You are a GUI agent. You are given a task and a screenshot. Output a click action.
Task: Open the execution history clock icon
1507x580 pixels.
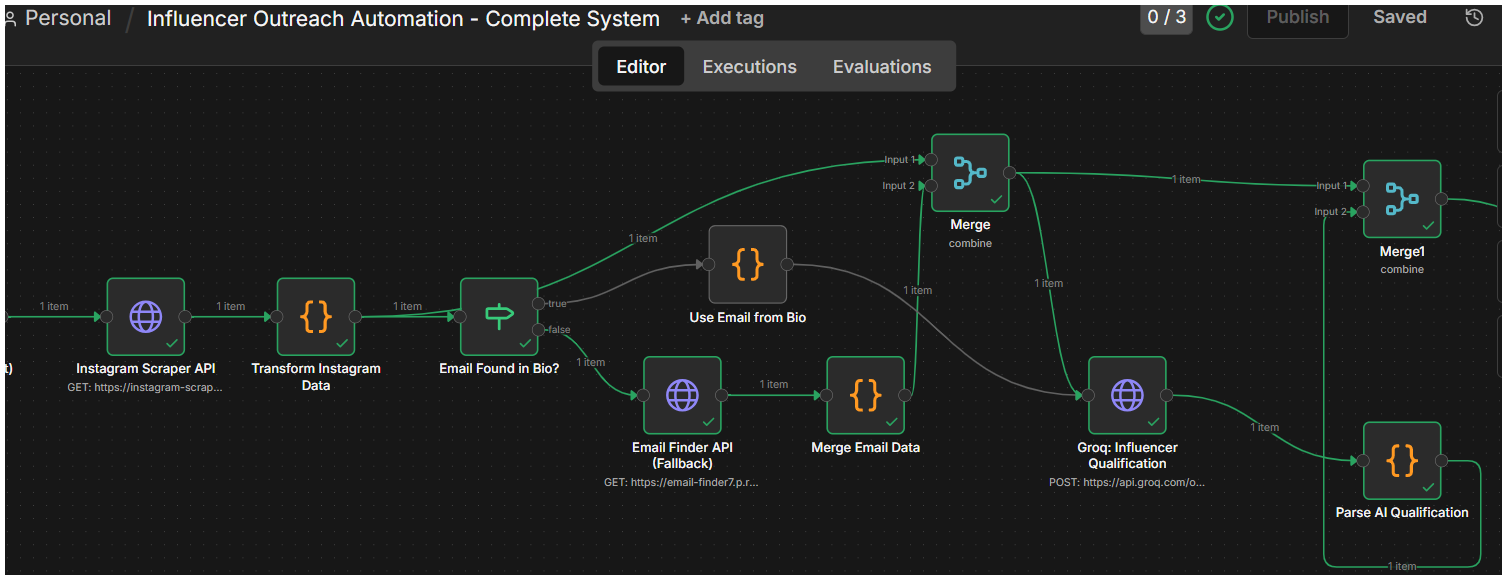(1474, 17)
